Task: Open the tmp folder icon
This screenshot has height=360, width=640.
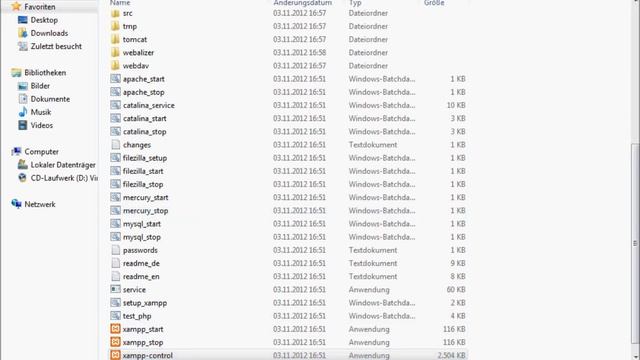Action: pyautogui.click(x=116, y=26)
